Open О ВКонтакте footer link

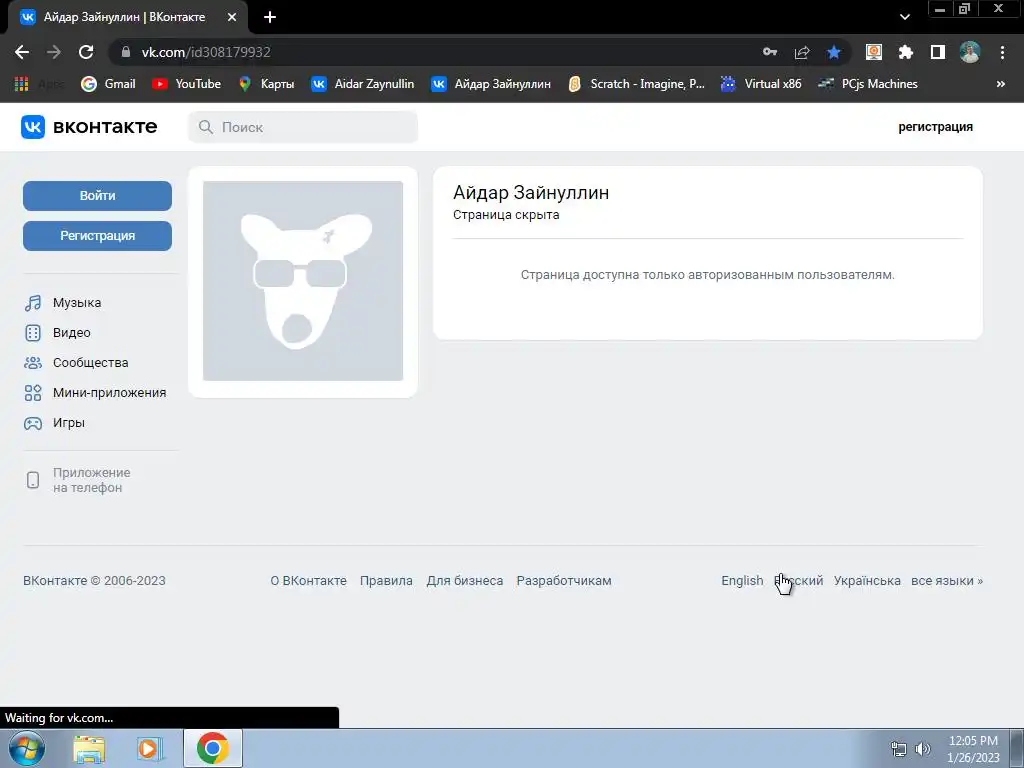[x=308, y=581]
